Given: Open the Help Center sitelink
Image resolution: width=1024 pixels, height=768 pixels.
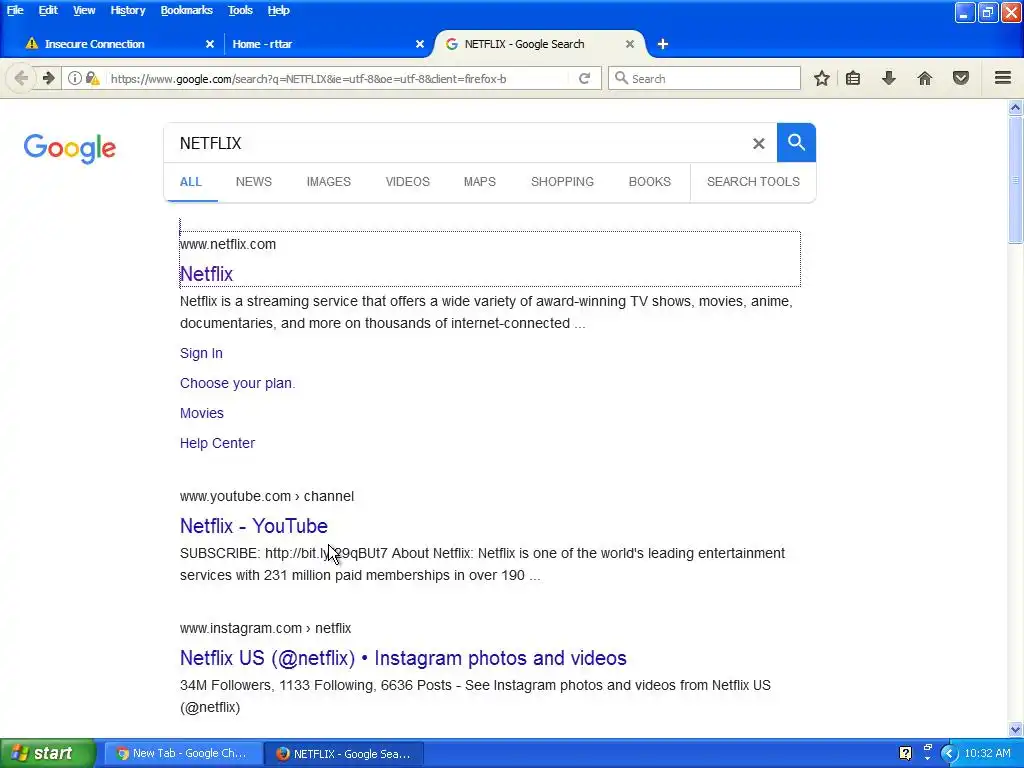Looking at the screenshot, I should (217, 443).
